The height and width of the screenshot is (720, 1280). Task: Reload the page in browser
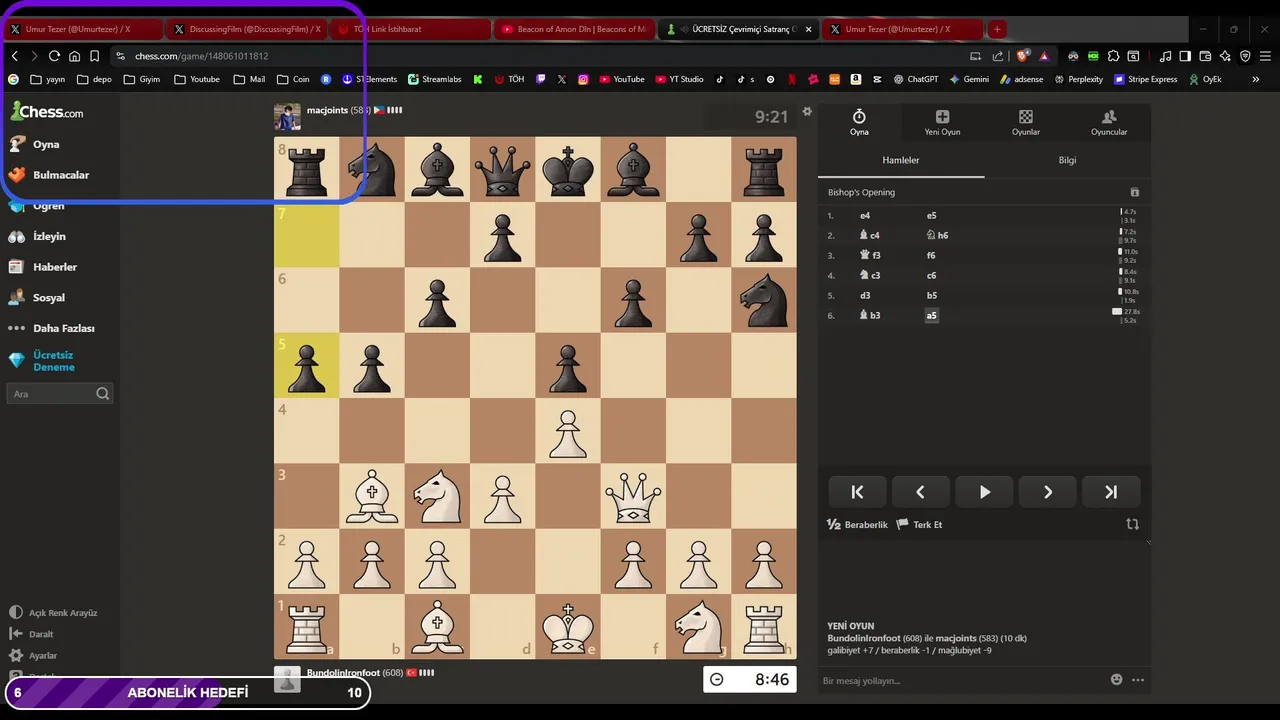pos(54,56)
